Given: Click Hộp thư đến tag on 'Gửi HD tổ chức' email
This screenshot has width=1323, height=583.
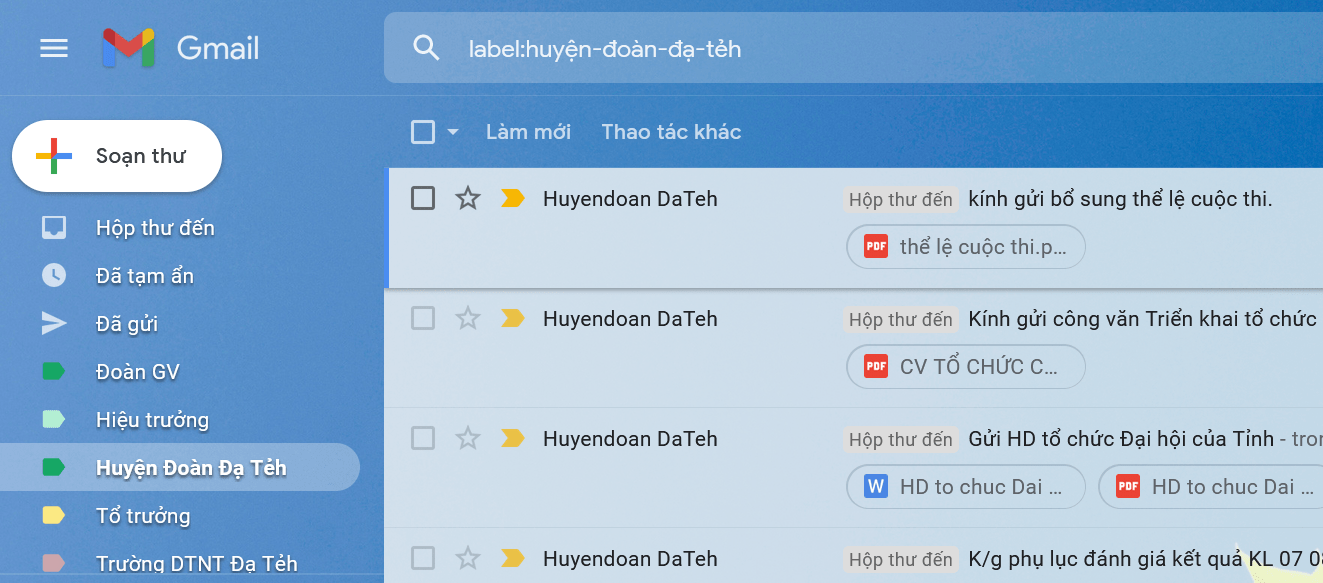Looking at the screenshot, I should click(x=900, y=439).
